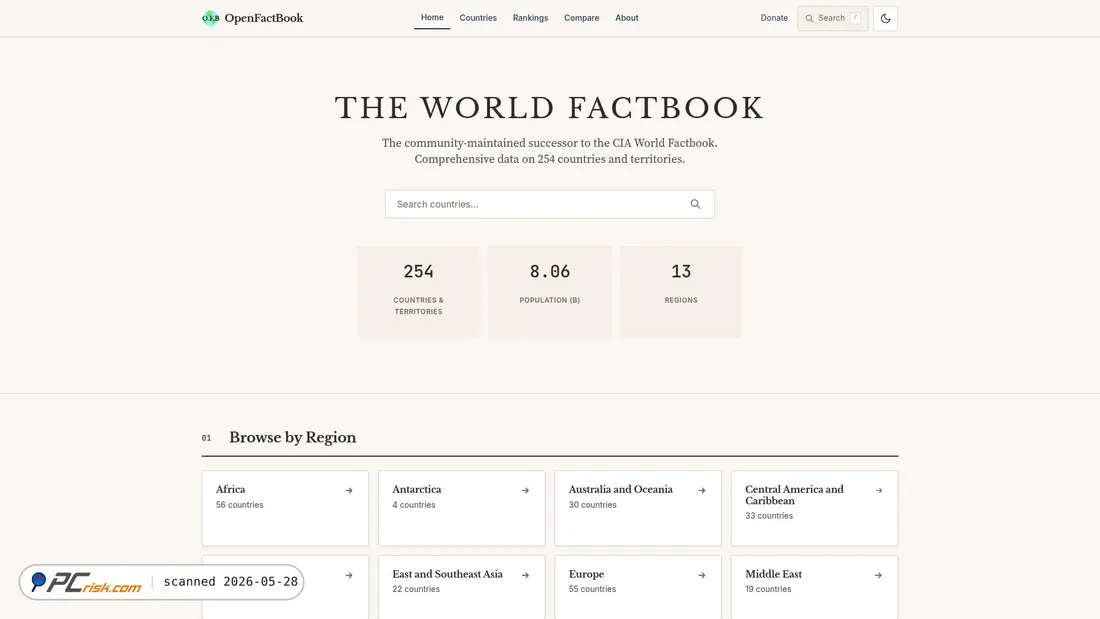Viewport: 1100px width, 619px height.
Task: Open the header Search button
Action: pos(833,18)
